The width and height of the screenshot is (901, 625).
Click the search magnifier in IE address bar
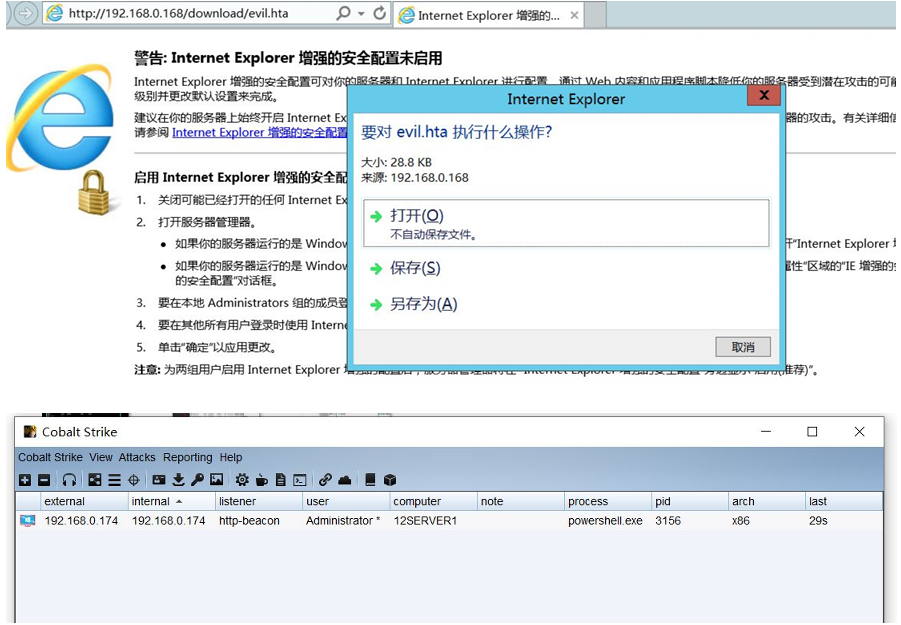(343, 13)
